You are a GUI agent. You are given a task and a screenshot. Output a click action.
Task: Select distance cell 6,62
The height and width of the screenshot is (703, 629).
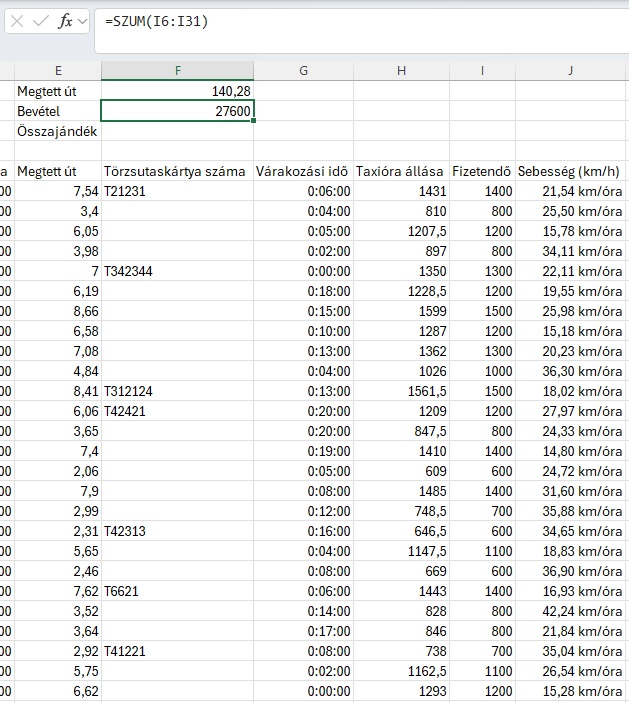[58, 691]
